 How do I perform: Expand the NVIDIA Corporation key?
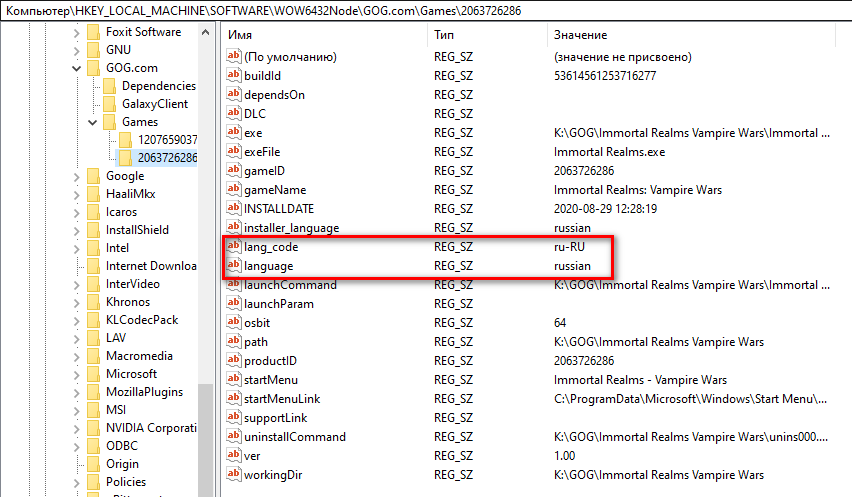tap(77, 428)
